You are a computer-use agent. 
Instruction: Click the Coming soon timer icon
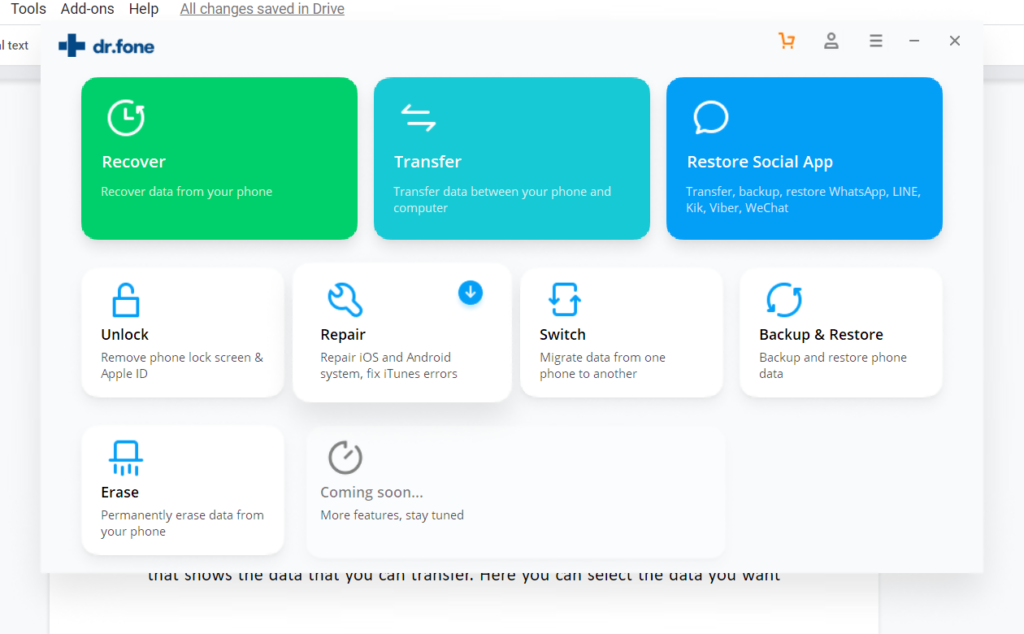(345, 457)
